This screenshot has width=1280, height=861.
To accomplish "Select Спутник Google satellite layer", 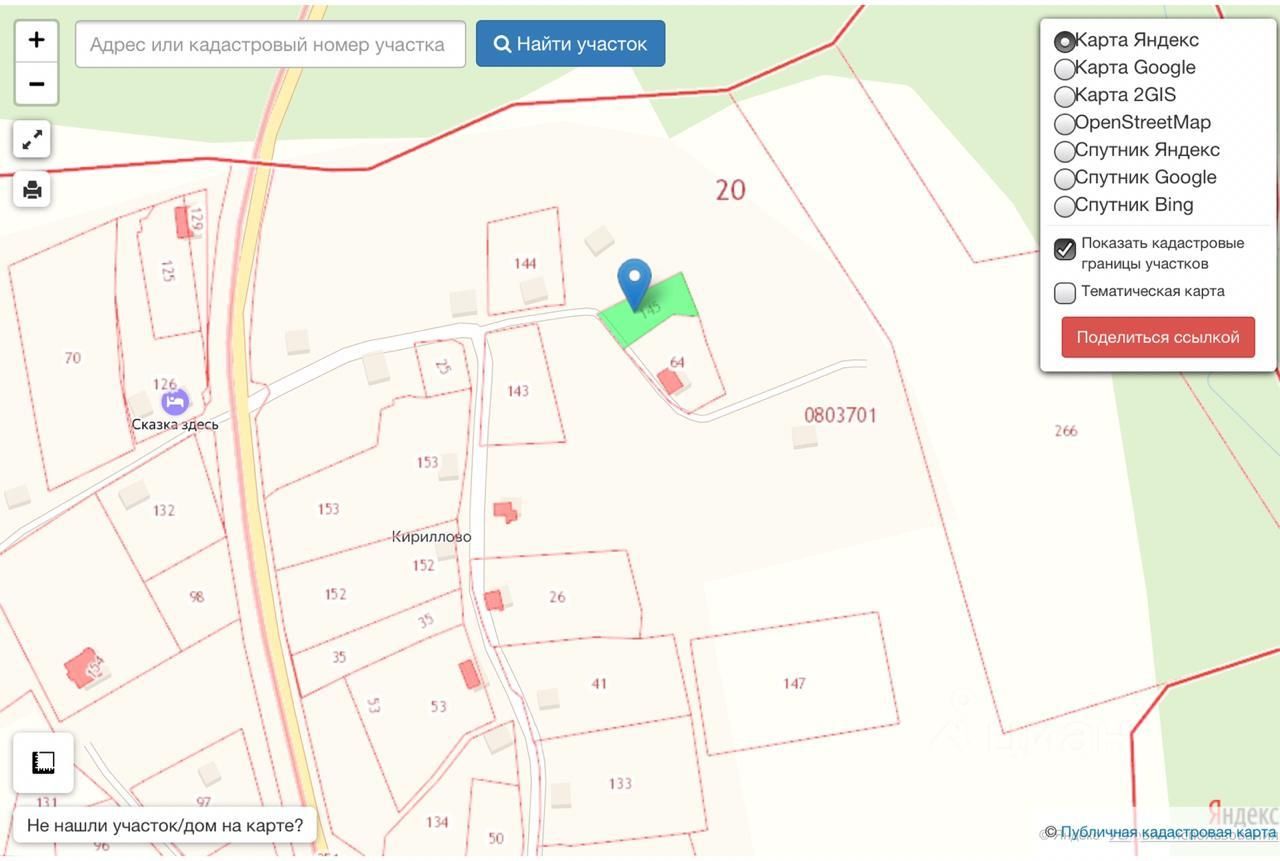I will (x=1065, y=179).
